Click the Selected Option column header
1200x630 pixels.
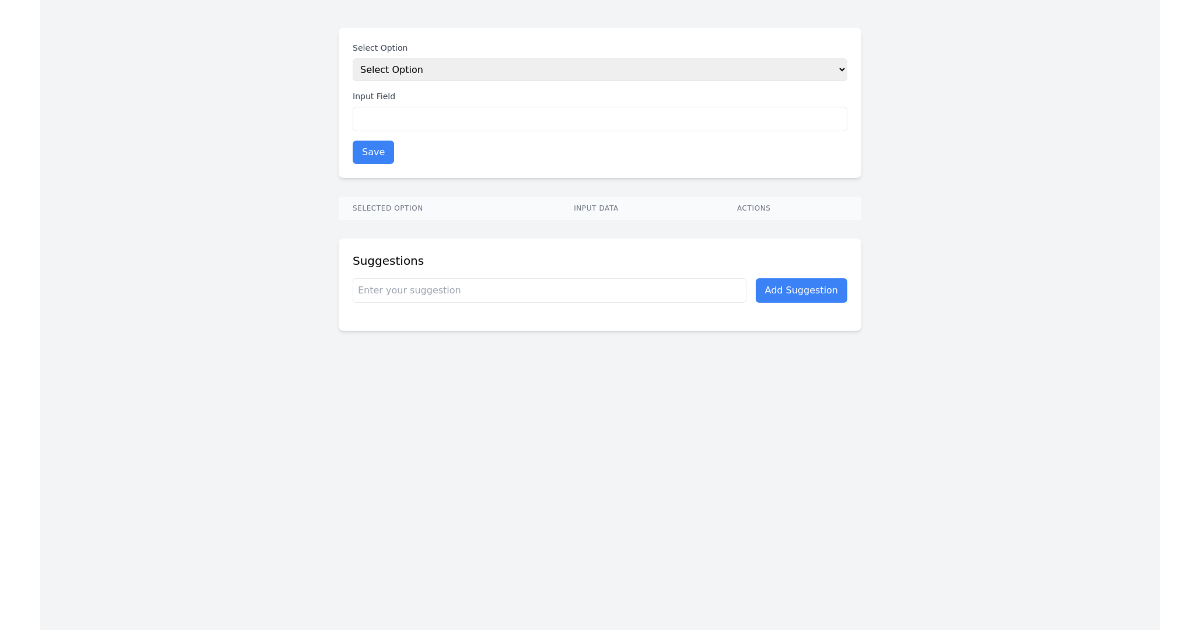[x=387, y=208]
